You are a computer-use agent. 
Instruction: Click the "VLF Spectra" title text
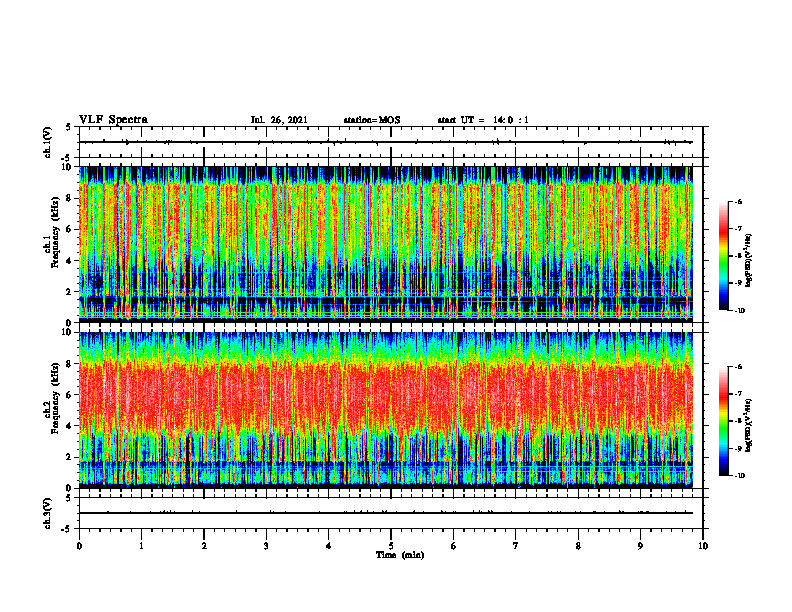point(113,120)
